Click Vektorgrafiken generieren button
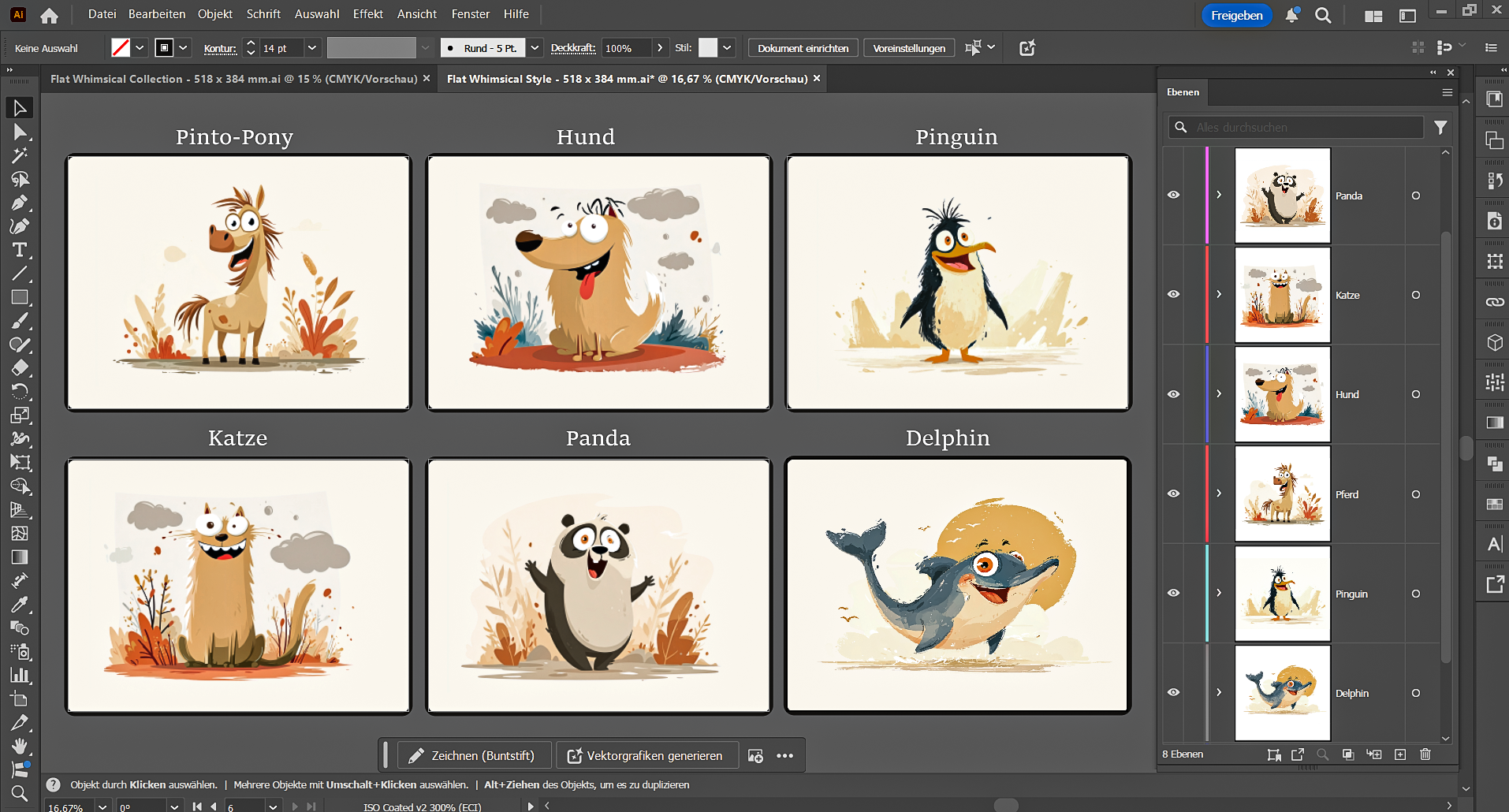 [x=646, y=755]
